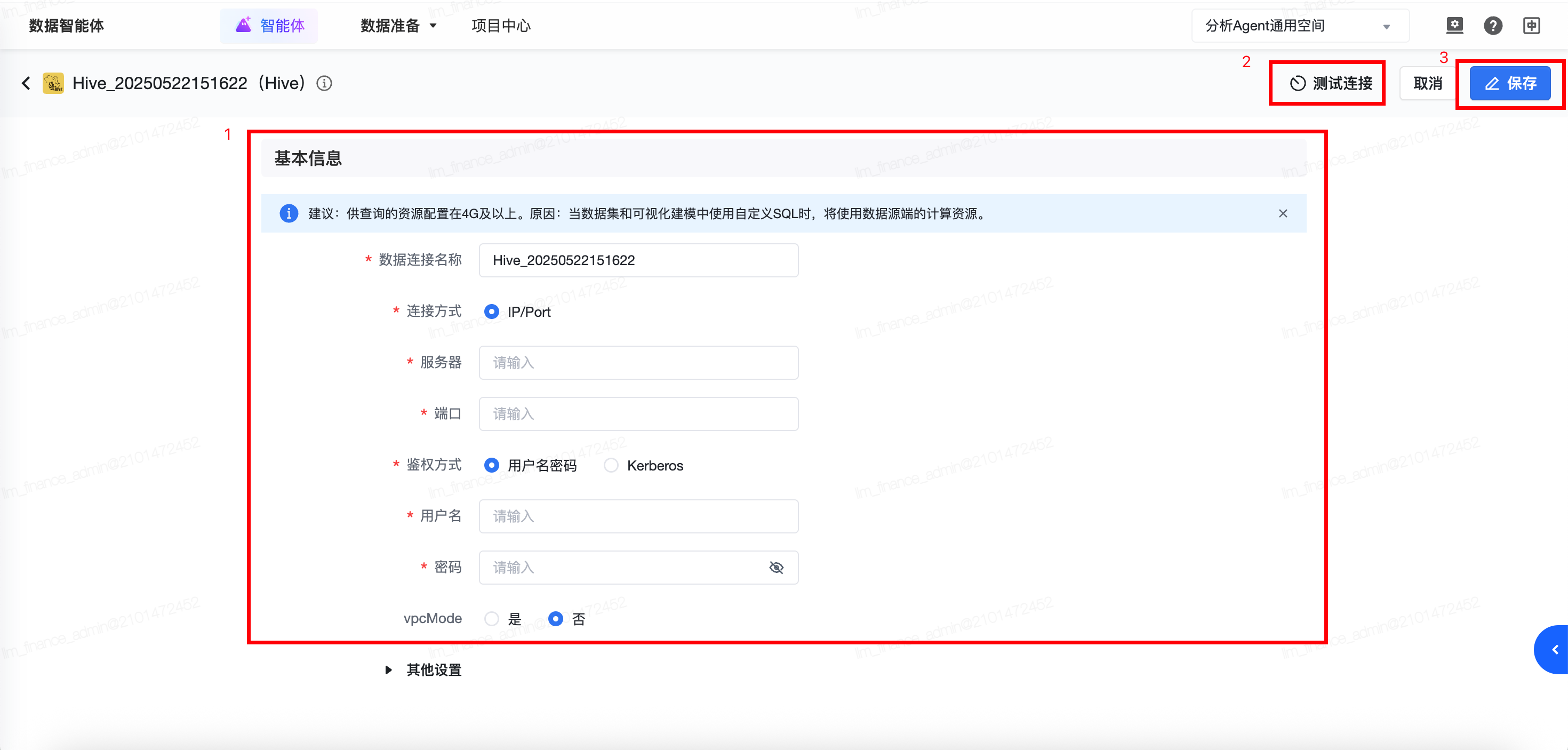Toggle password visibility eye icon
This screenshot has height=750, width=1568.
click(x=776, y=568)
